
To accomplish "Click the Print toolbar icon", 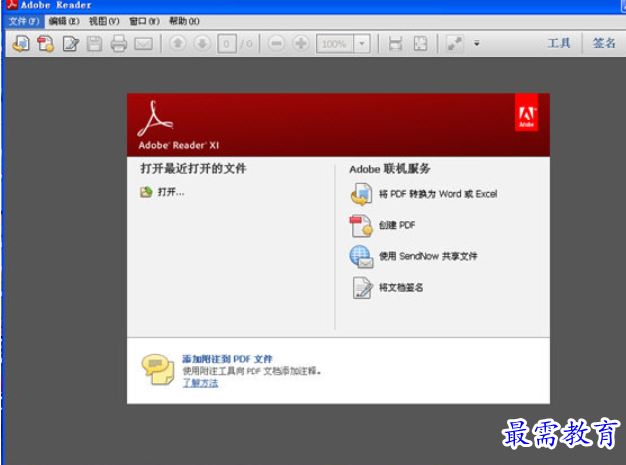I will coord(119,44).
